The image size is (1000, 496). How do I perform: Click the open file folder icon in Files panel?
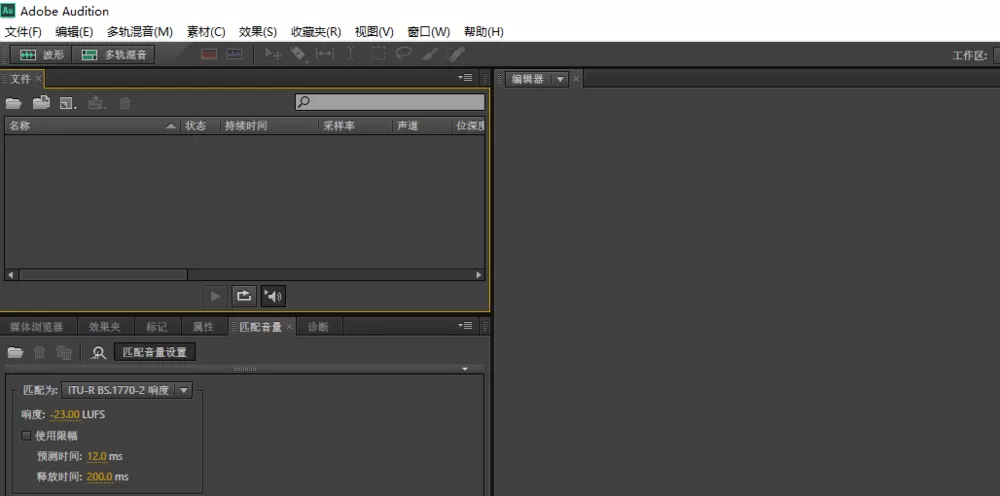pos(14,103)
